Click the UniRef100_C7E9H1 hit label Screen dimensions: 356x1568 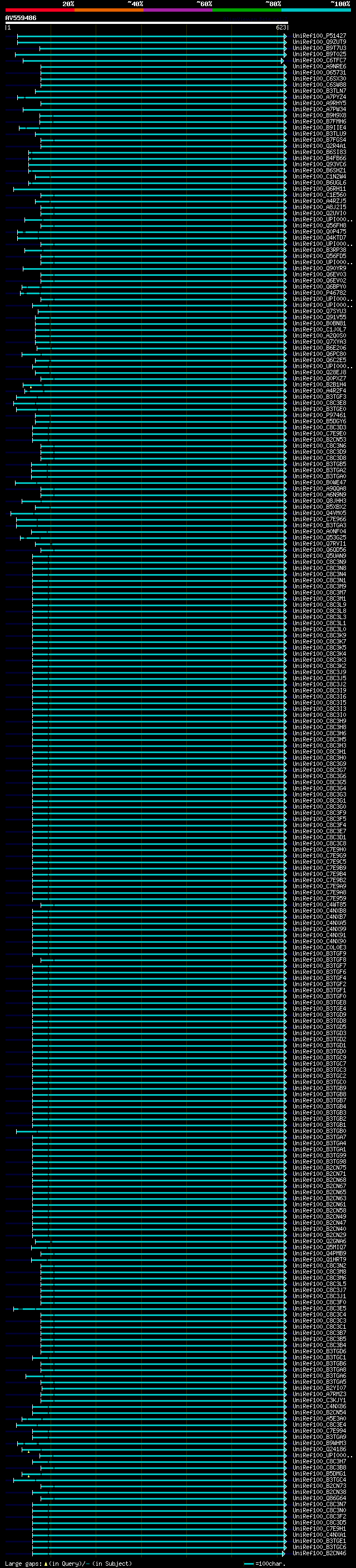[319, 1529]
